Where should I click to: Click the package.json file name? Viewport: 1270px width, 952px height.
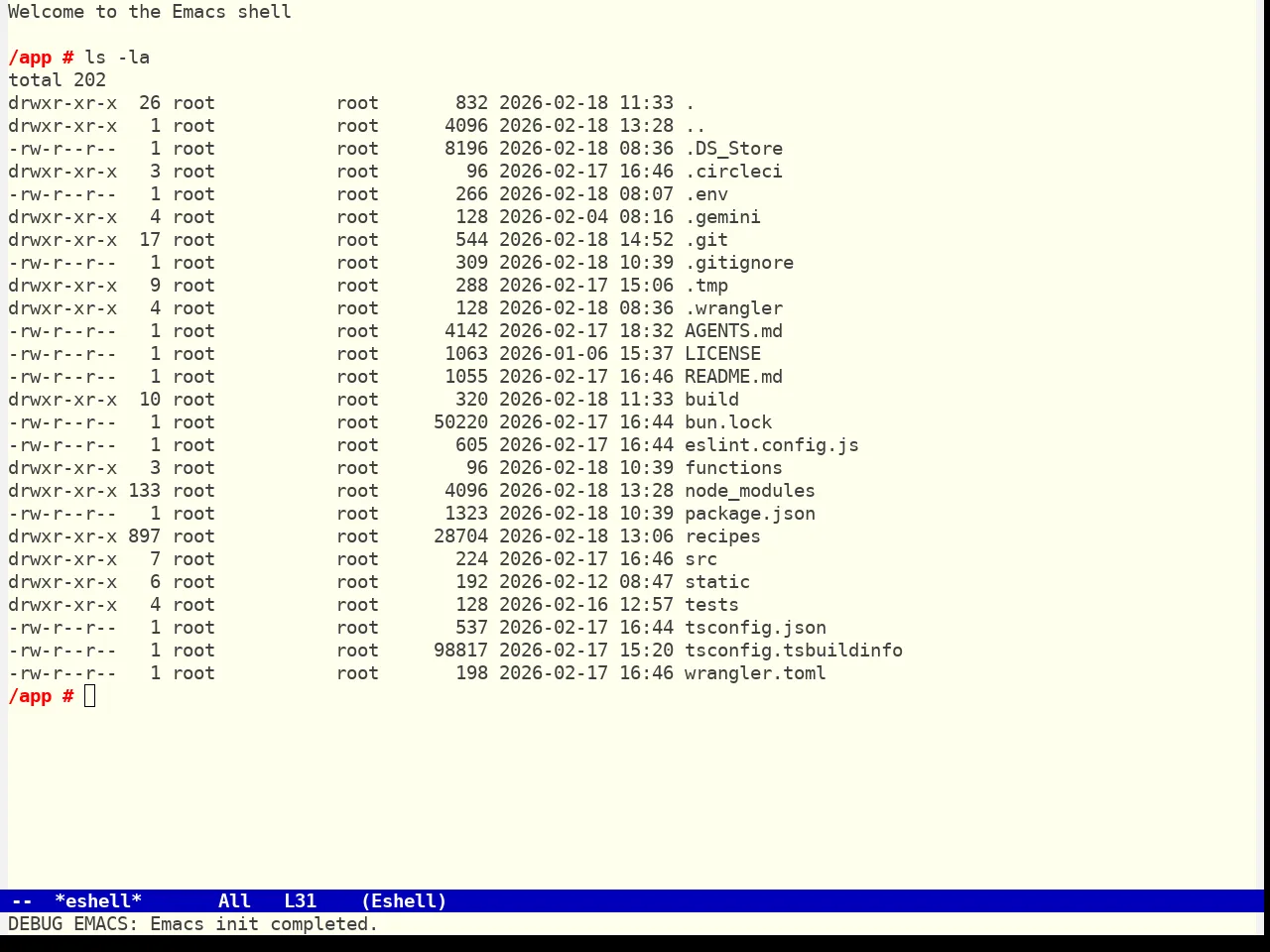tap(750, 514)
